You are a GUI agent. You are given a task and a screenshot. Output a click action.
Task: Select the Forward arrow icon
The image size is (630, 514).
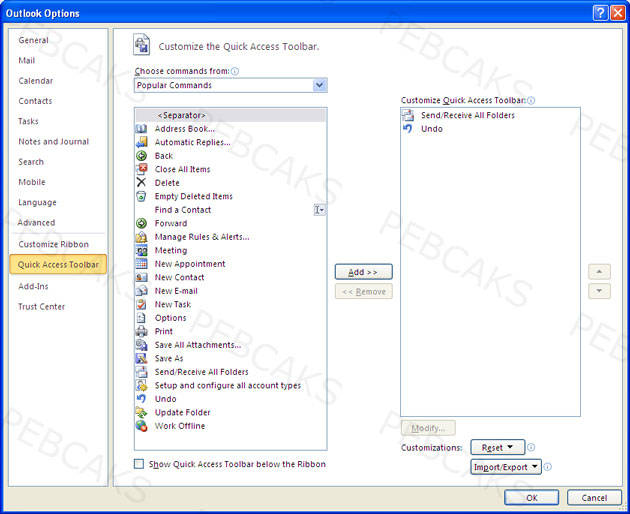click(142, 223)
